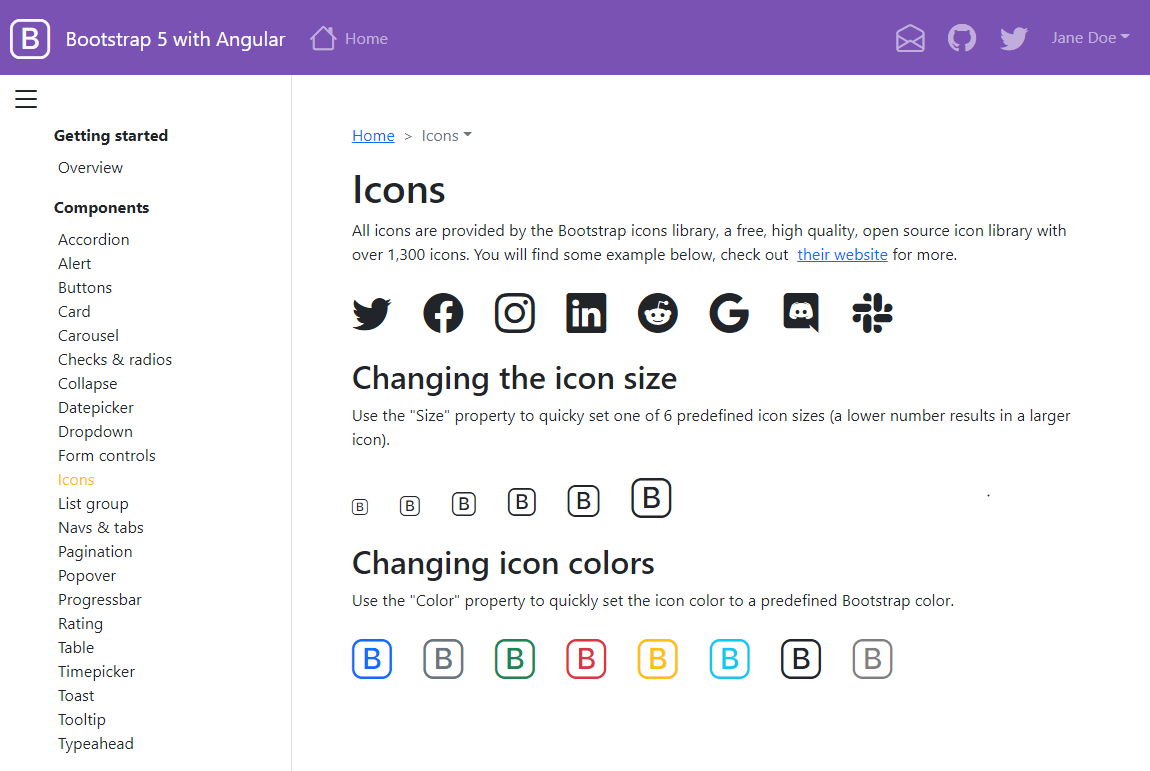Click the LinkedIn icon
1150x771 pixels.
point(586,313)
